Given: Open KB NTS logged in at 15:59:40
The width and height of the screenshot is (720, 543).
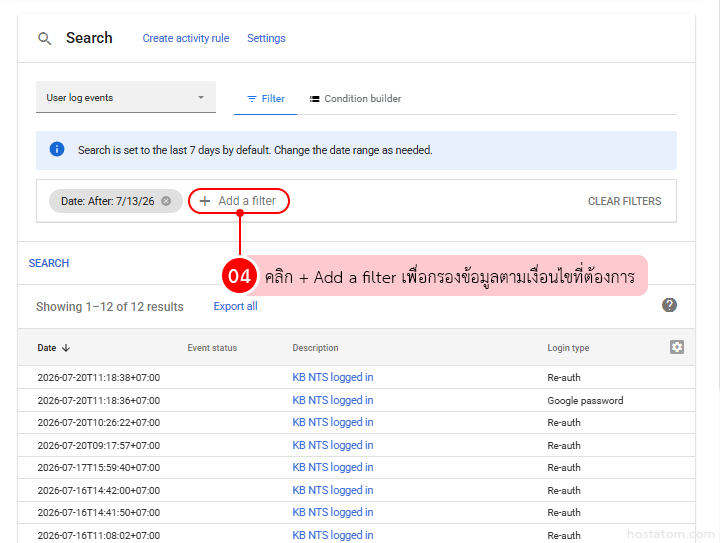Looking at the screenshot, I should click(333, 467).
